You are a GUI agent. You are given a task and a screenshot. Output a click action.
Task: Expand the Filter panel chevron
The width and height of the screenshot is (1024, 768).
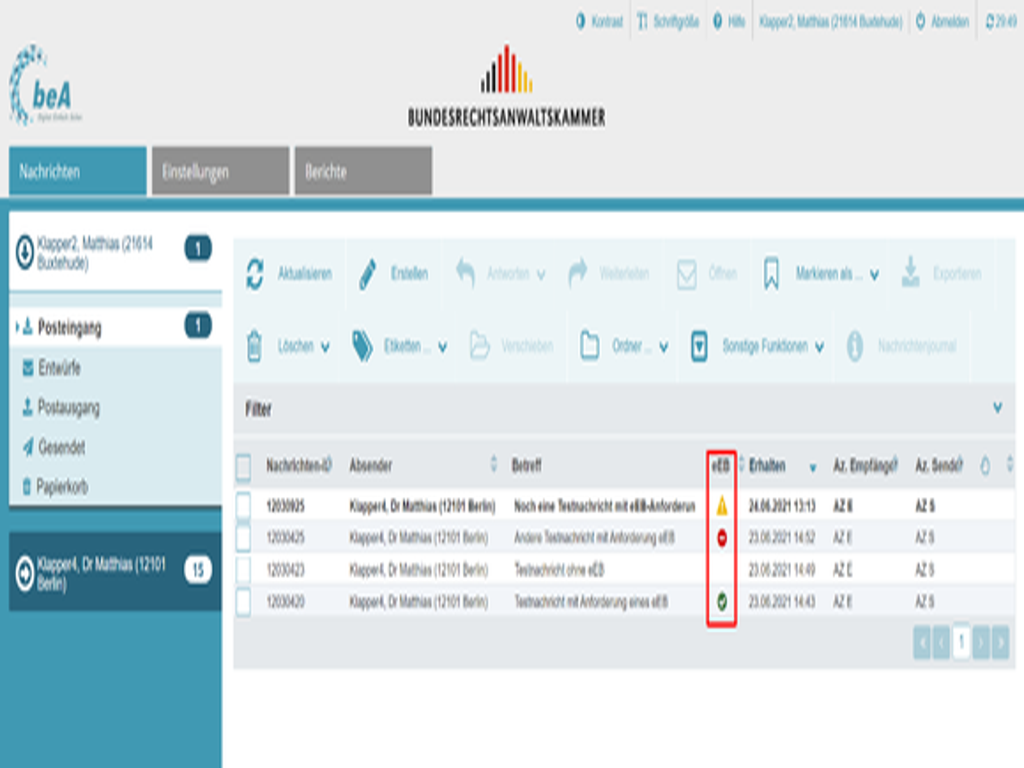coord(997,408)
